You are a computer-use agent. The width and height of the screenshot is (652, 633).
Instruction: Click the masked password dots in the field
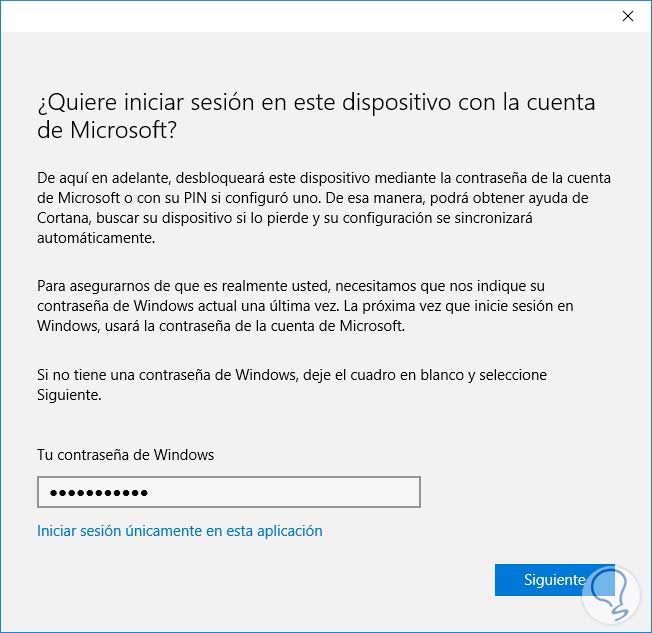[99, 493]
